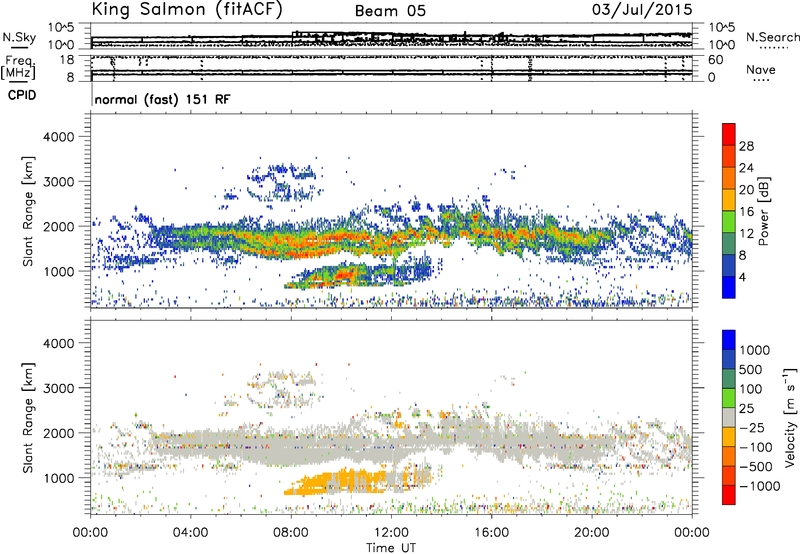Click the "Power [dB]" color bar title
Viewport: 800px width, 554px height.
tap(763, 211)
